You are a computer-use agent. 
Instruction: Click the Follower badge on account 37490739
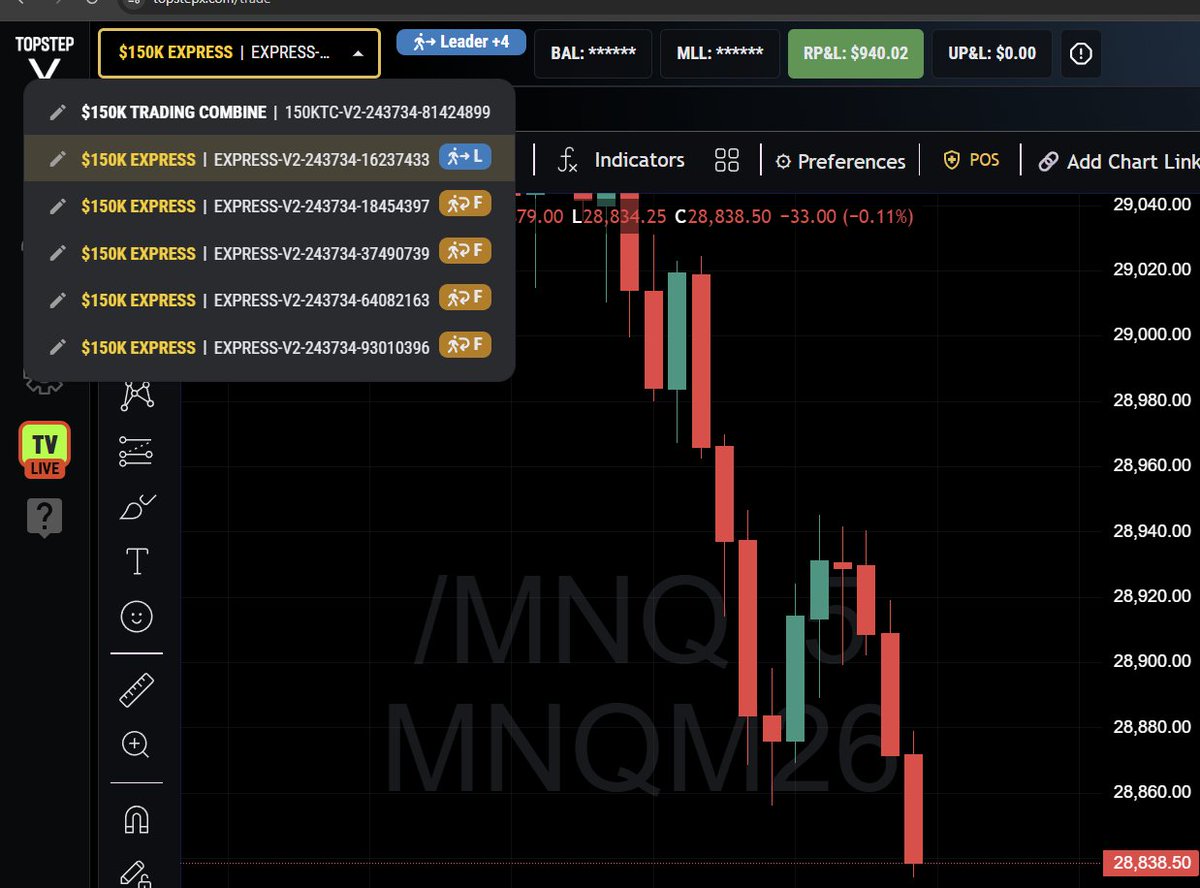[465, 251]
